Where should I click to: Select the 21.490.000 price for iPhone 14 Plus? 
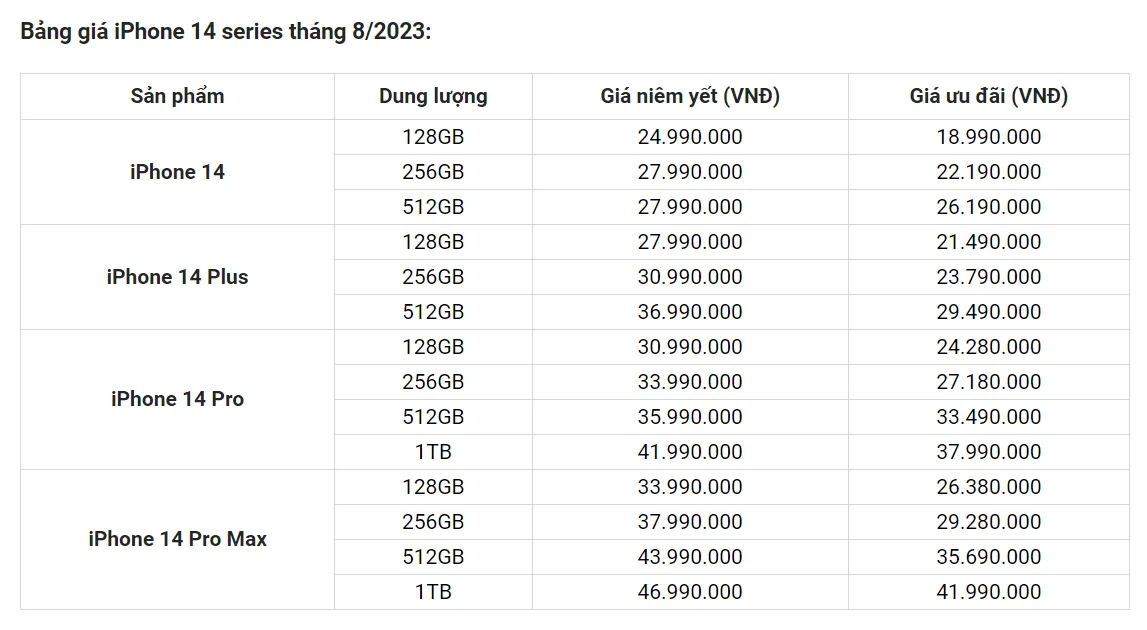(989, 242)
